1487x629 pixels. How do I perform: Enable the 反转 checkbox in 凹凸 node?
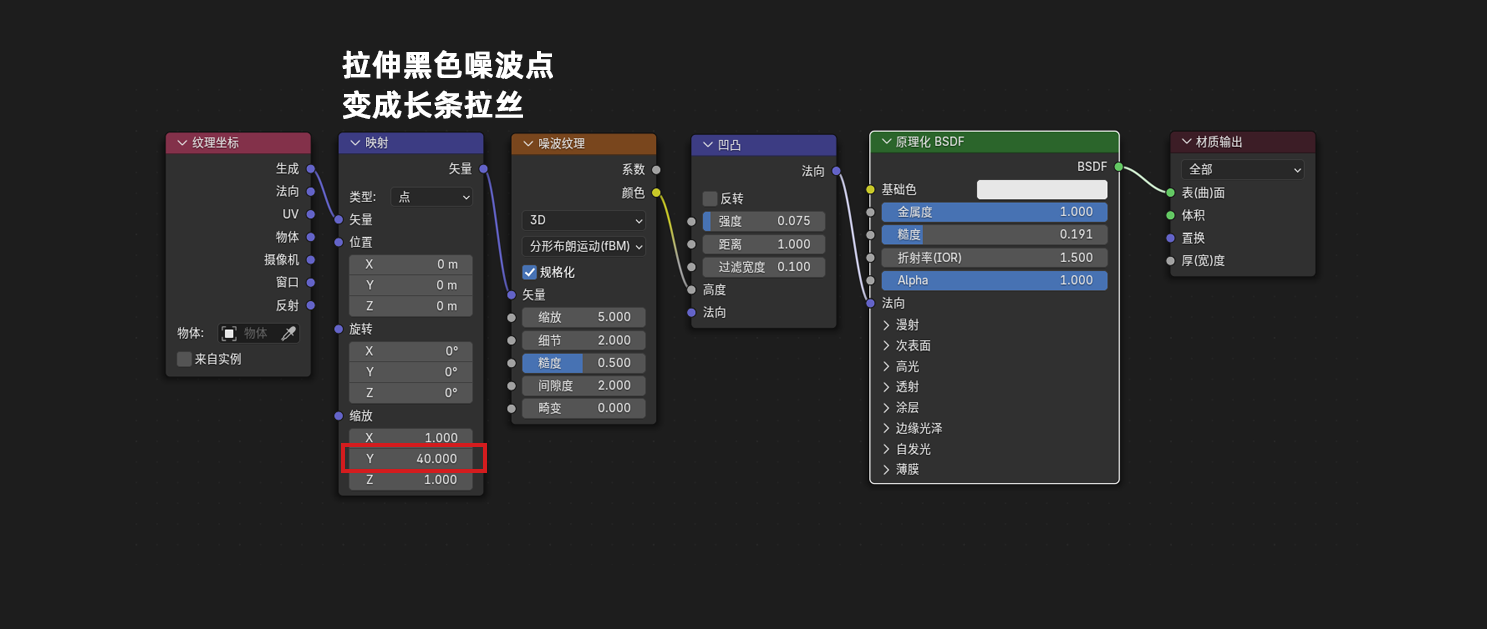pyautogui.click(x=710, y=198)
